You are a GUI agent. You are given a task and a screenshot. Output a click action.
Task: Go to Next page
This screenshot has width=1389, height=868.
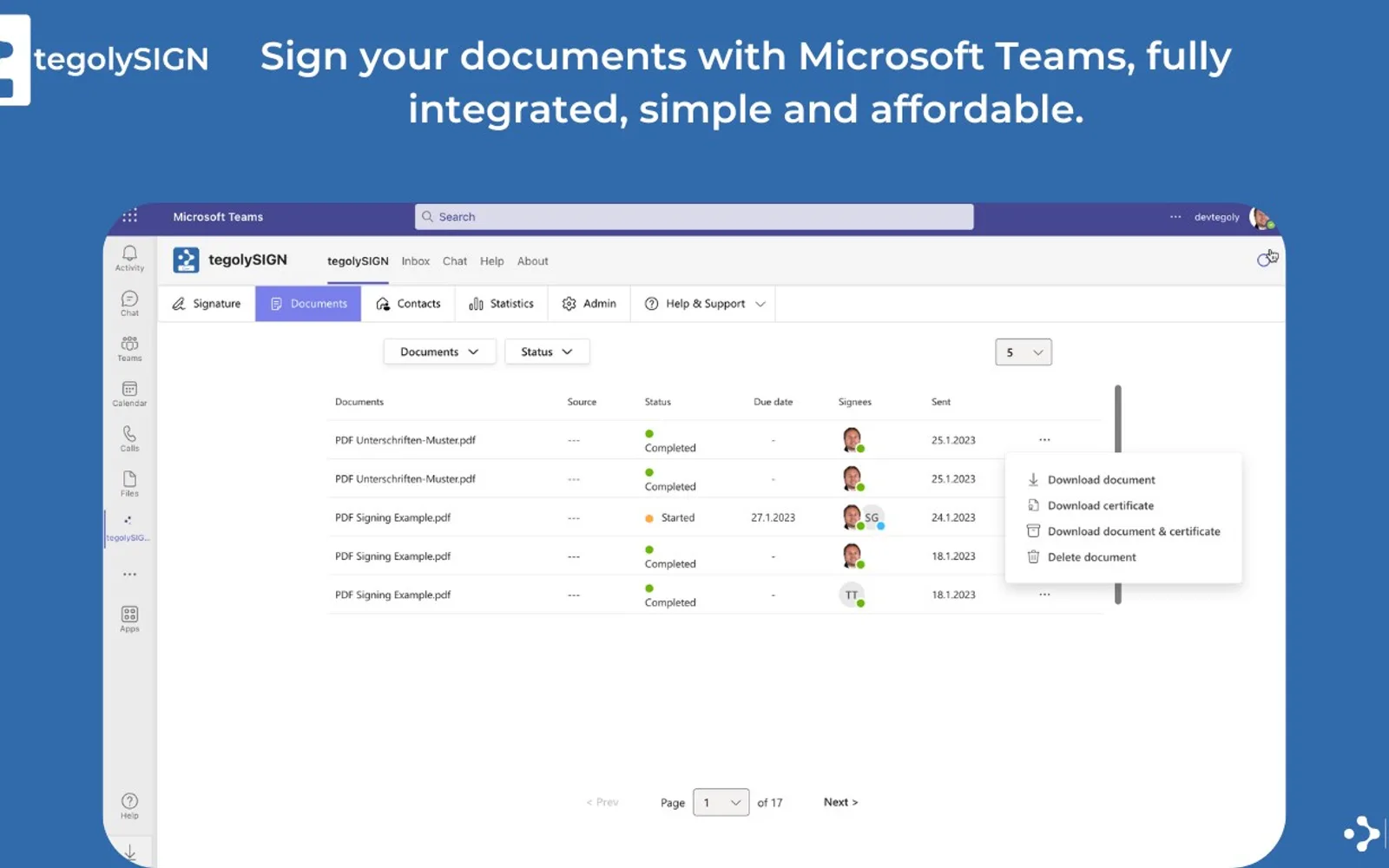pyautogui.click(x=840, y=802)
